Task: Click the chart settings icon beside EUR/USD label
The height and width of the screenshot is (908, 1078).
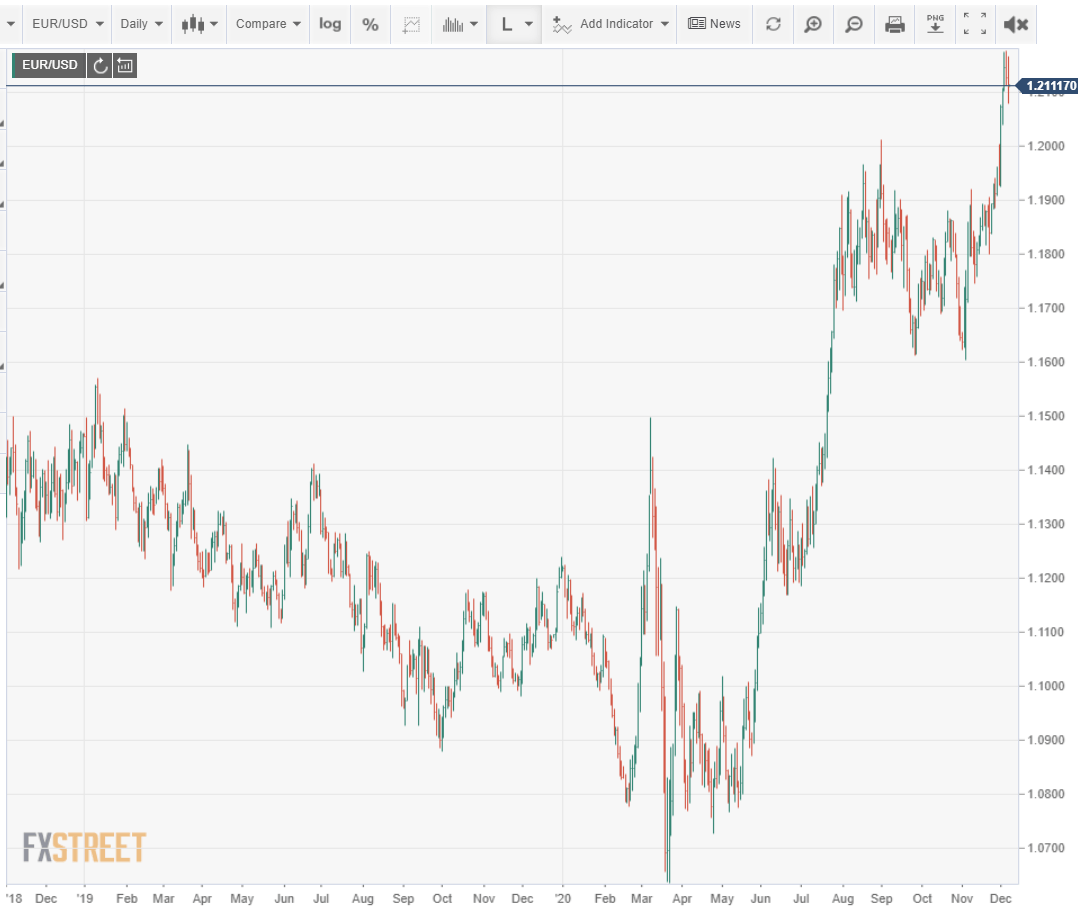Action: click(125, 65)
